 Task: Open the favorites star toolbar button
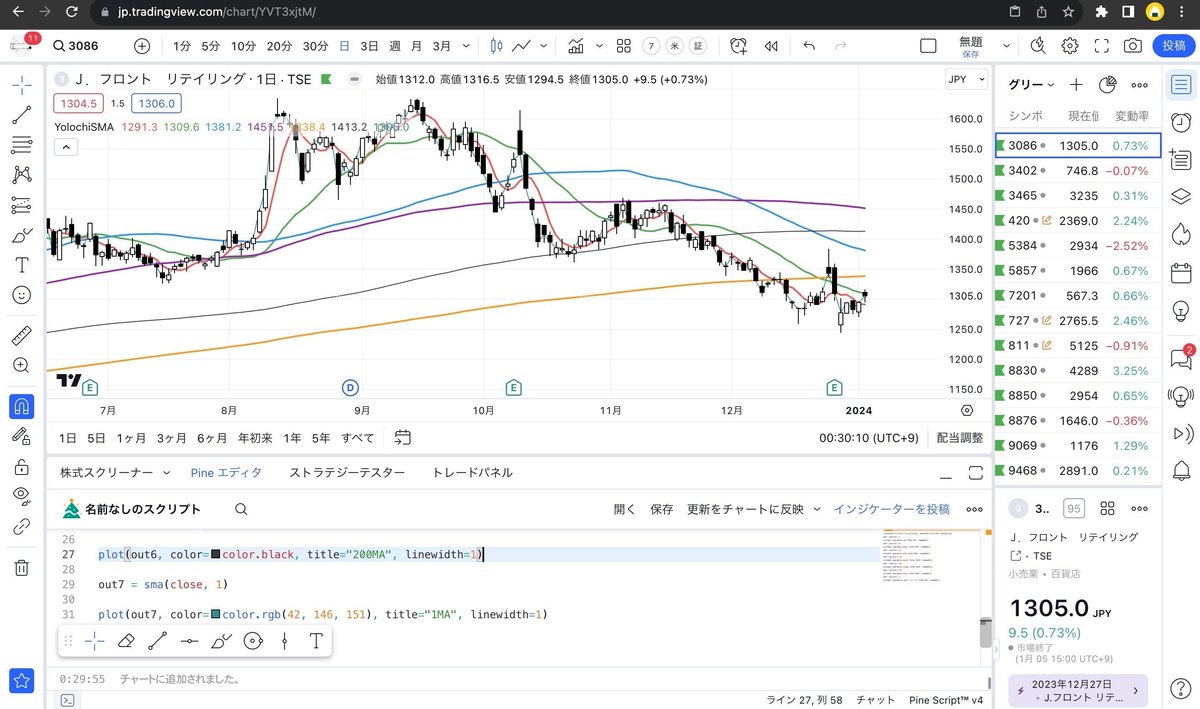point(21,680)
